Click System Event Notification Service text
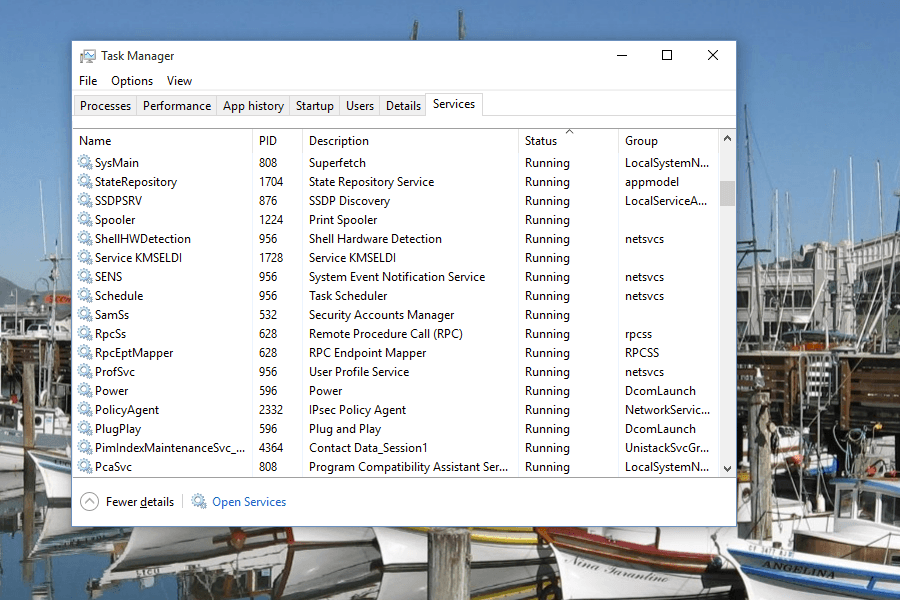 [x=397, y=277]
